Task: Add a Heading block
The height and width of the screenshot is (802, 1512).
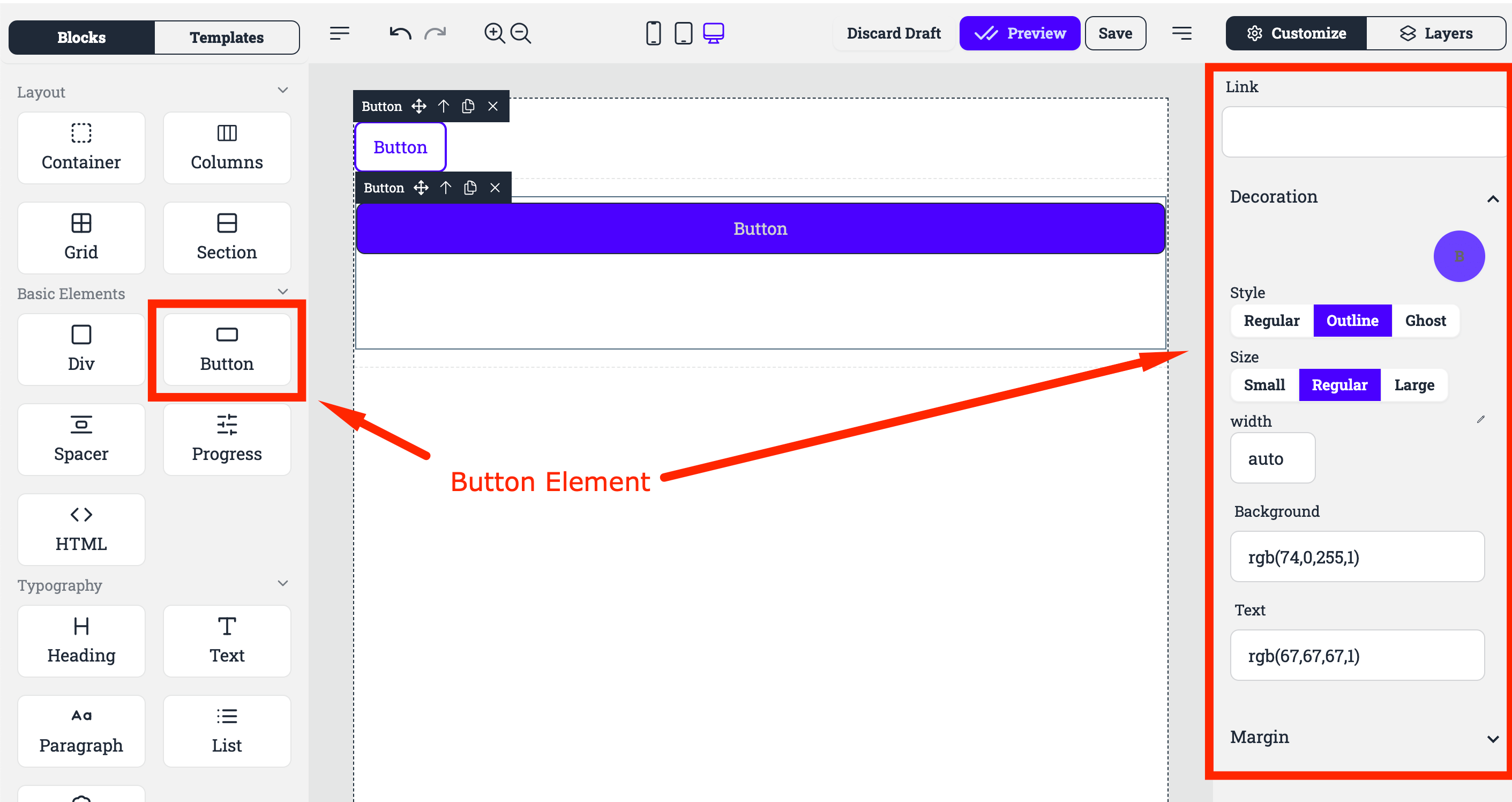Action: click(x=81, y=641)
